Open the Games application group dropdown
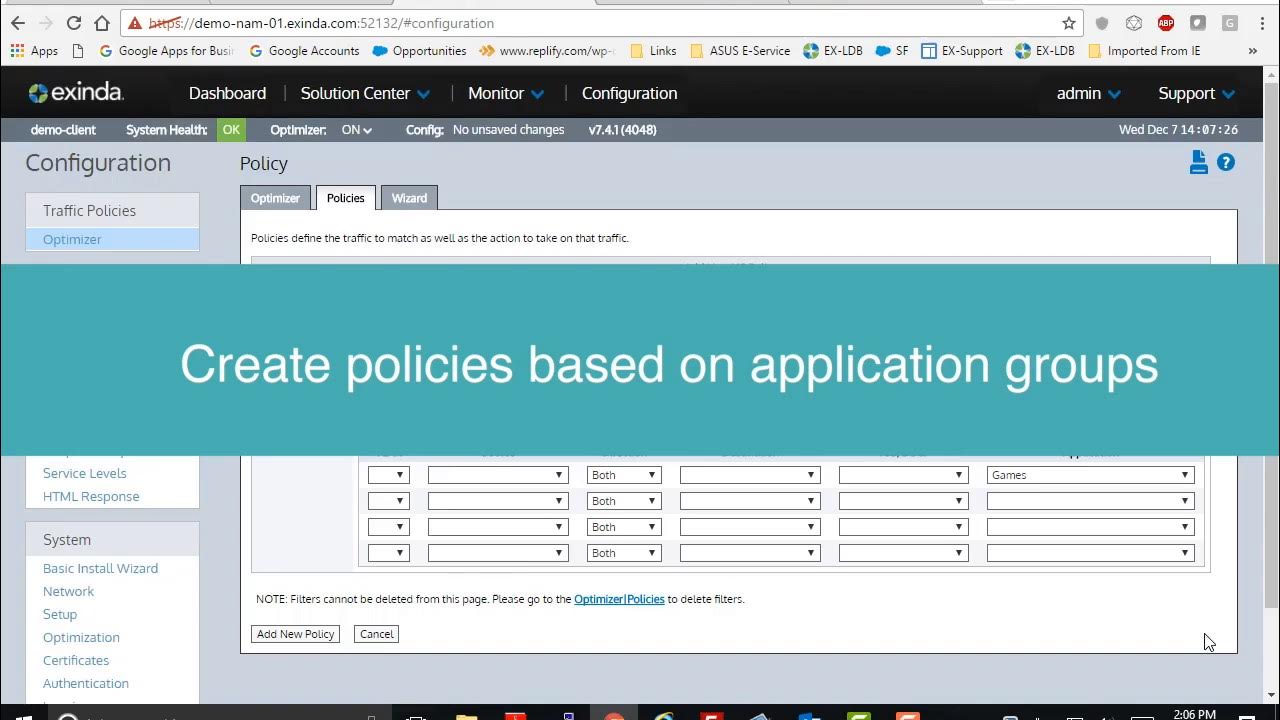Viewport: 1280px width, 720px height. [1089, 474]
